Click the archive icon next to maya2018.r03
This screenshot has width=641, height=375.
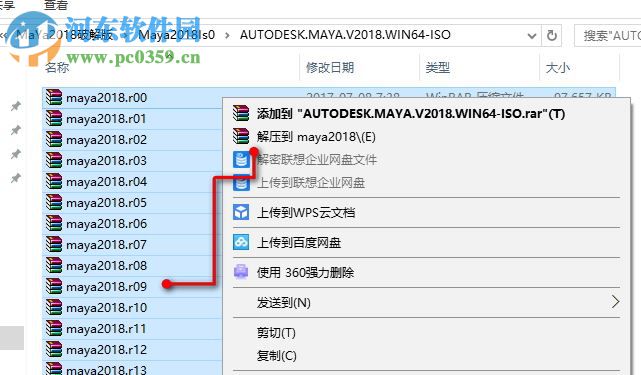click(54, 161)
